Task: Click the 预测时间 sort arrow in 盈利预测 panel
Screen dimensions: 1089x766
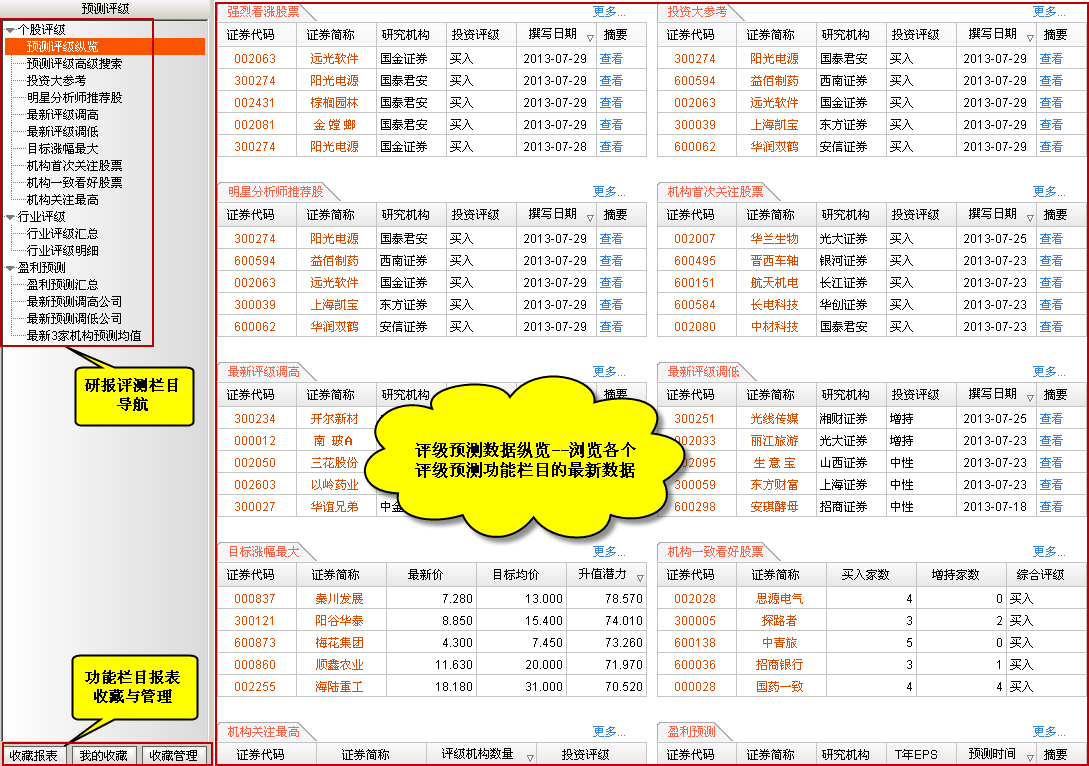Action: pos(1029,757)
